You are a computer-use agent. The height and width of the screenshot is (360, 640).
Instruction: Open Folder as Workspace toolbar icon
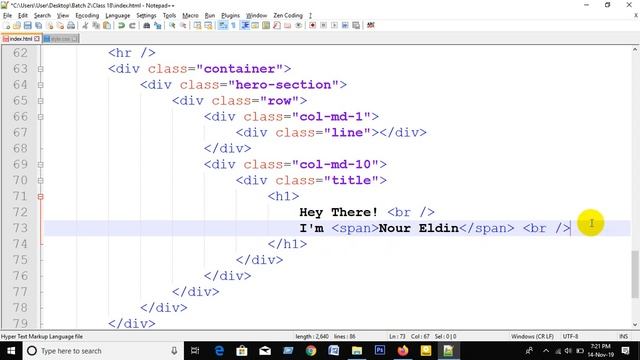tap(287, 25)
